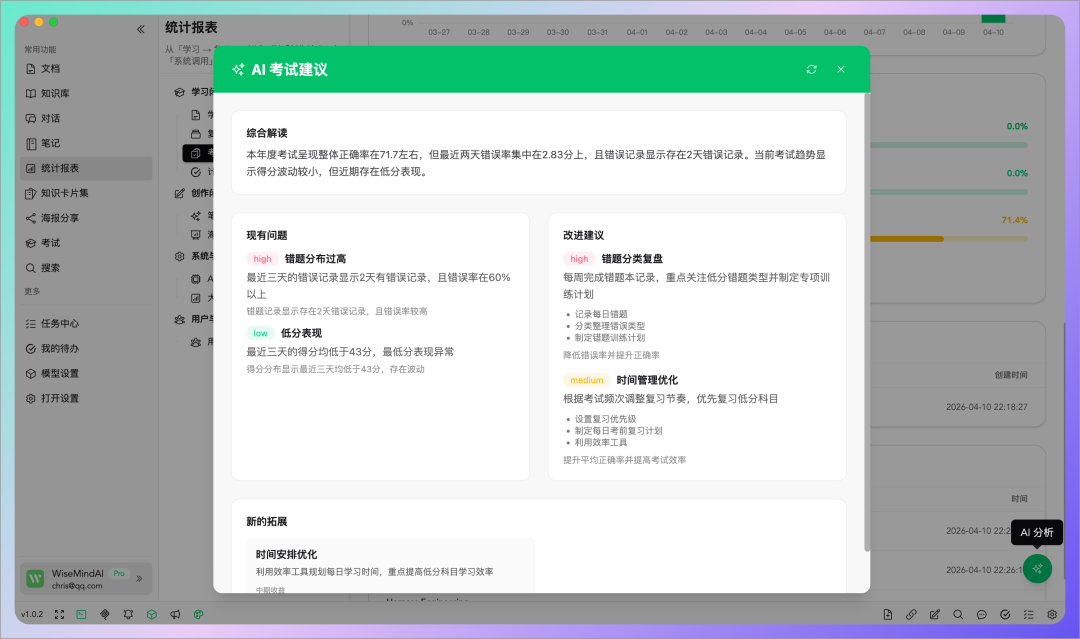Screen dimensions: 1080x639
Task: Click the 2026-04-10 22:18:27 timestamp
Action: pos(986,407)
